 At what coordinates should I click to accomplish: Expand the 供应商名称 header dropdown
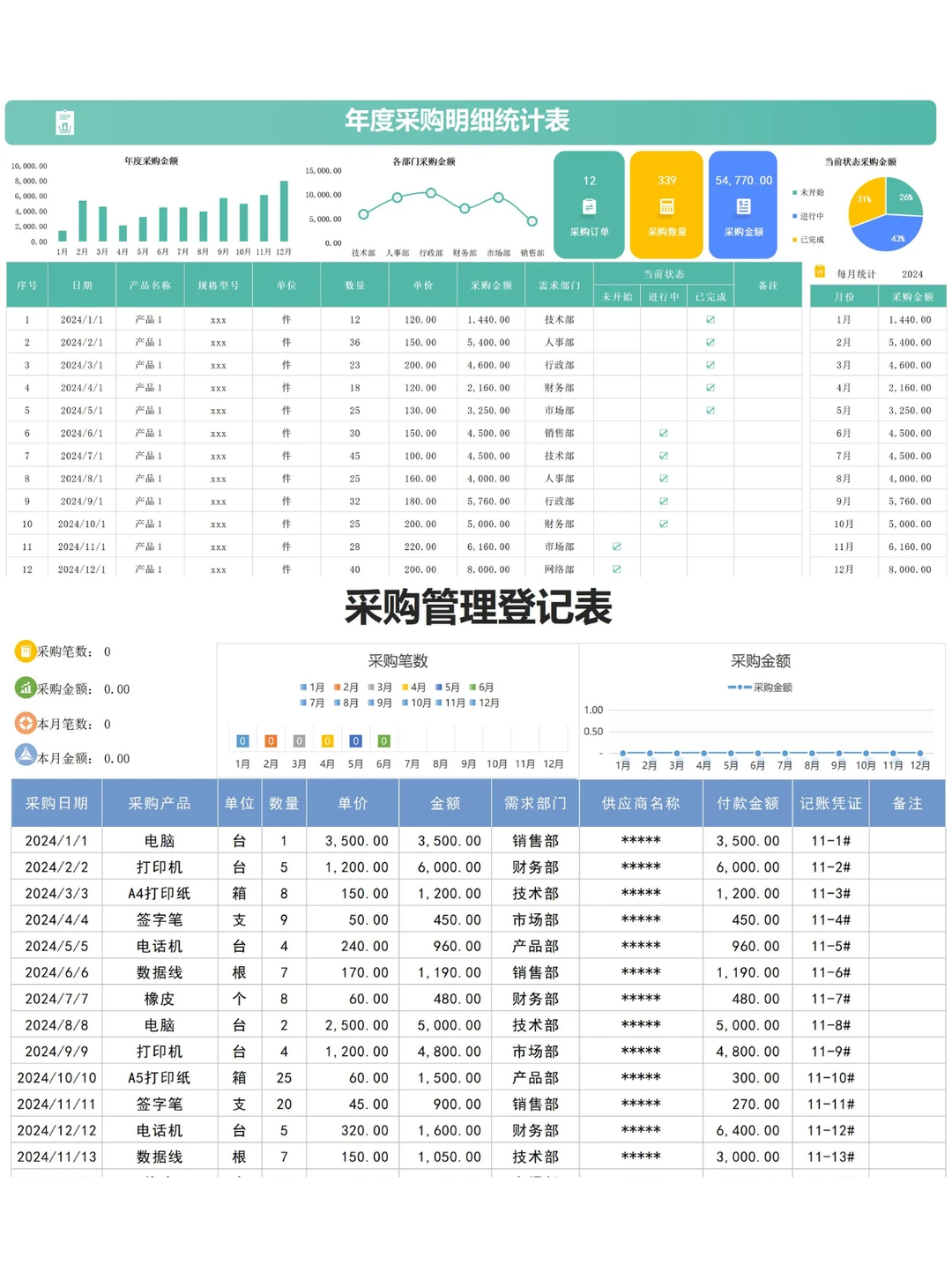pos(643,803)
